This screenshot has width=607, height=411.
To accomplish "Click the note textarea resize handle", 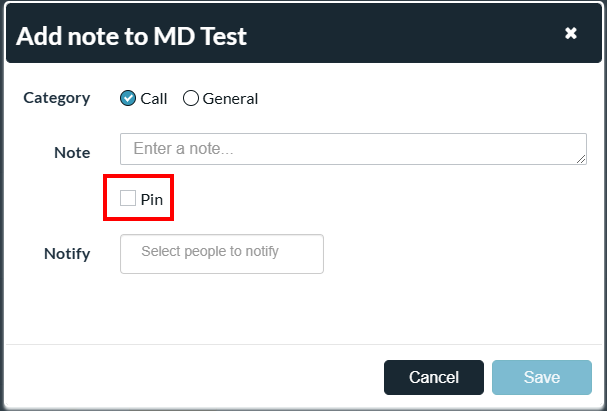I will (x=581, y=159).
